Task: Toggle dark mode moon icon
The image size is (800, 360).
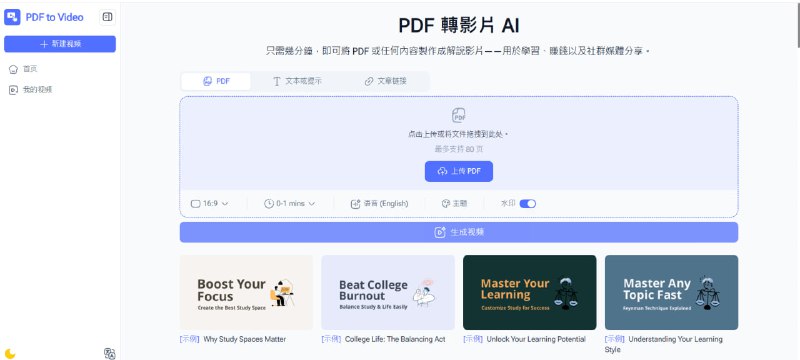Action: click(x=10, y=353)
